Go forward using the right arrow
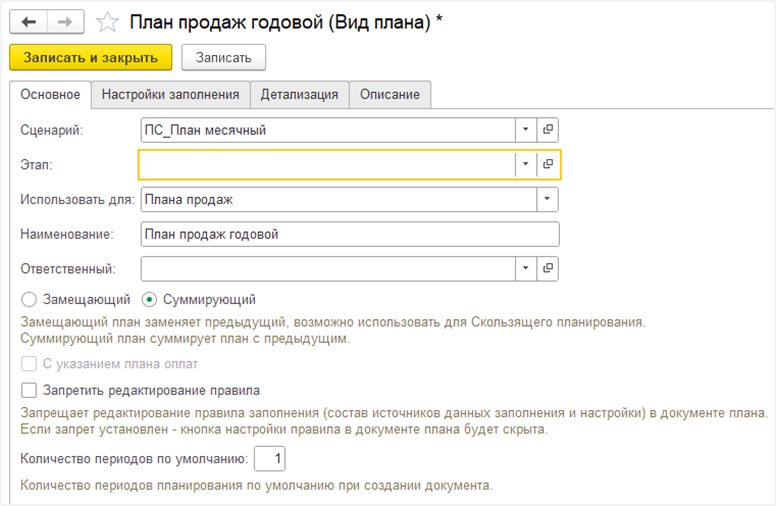 (x=65, y=22)
